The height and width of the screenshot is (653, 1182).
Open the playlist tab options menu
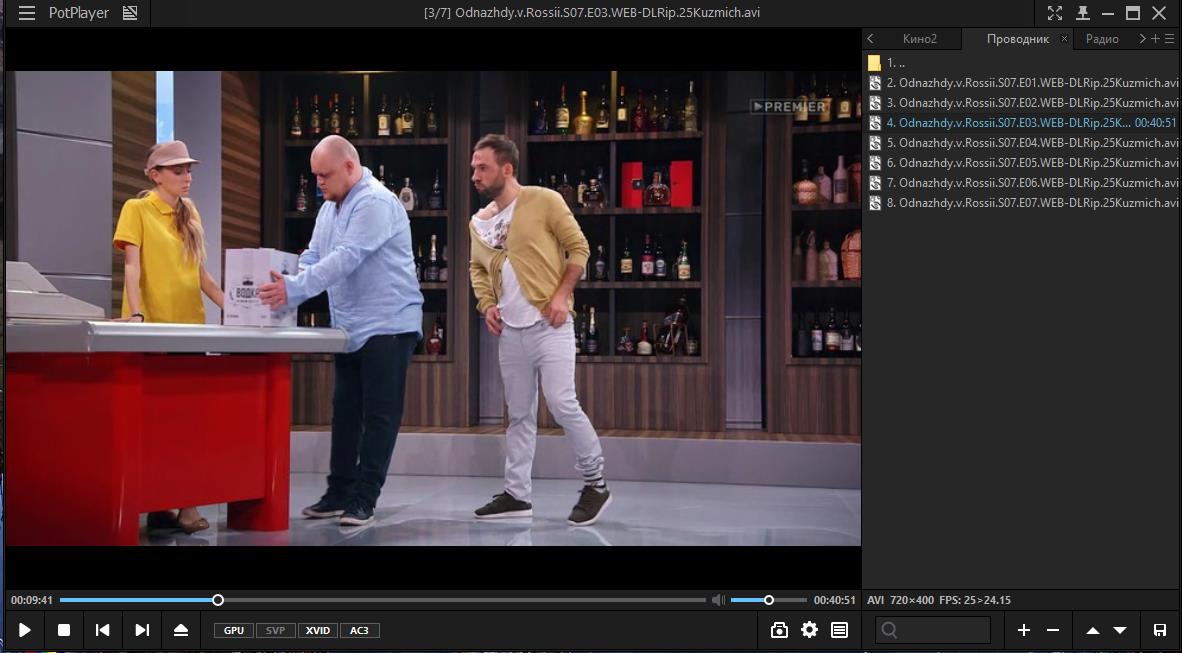coord(1170,39)
